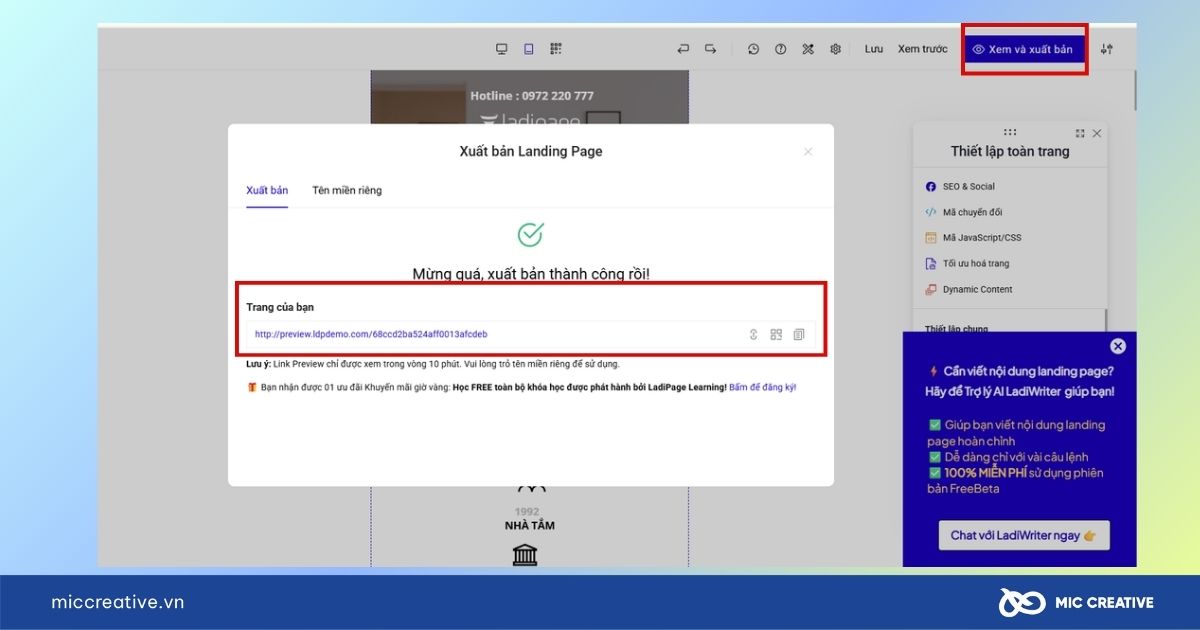This screenshot has width=1200, height=630.
Task: Click the undo arrow icon
Action: [683, 49]
